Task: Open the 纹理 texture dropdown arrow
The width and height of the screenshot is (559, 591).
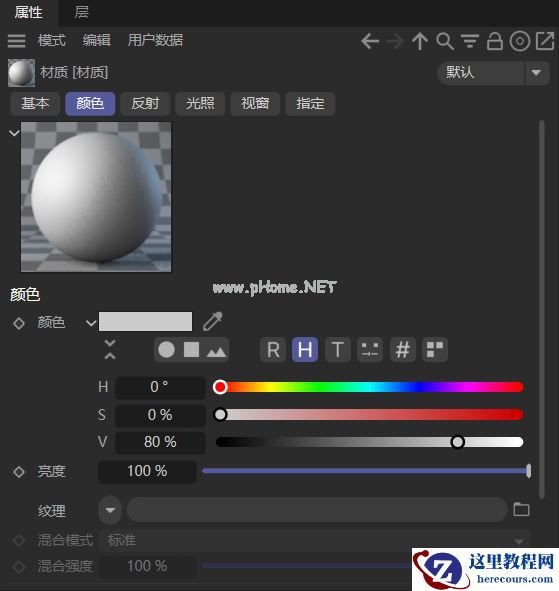Action: [x=110, y=510]
